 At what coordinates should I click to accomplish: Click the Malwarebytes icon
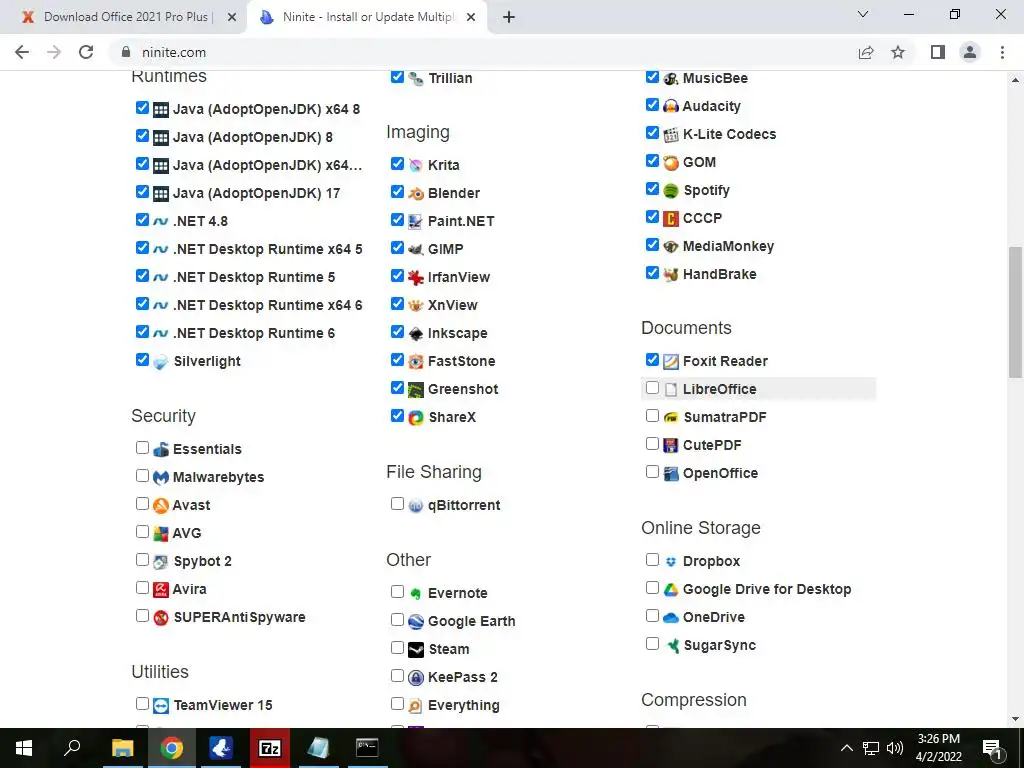(x=161, y=477)
